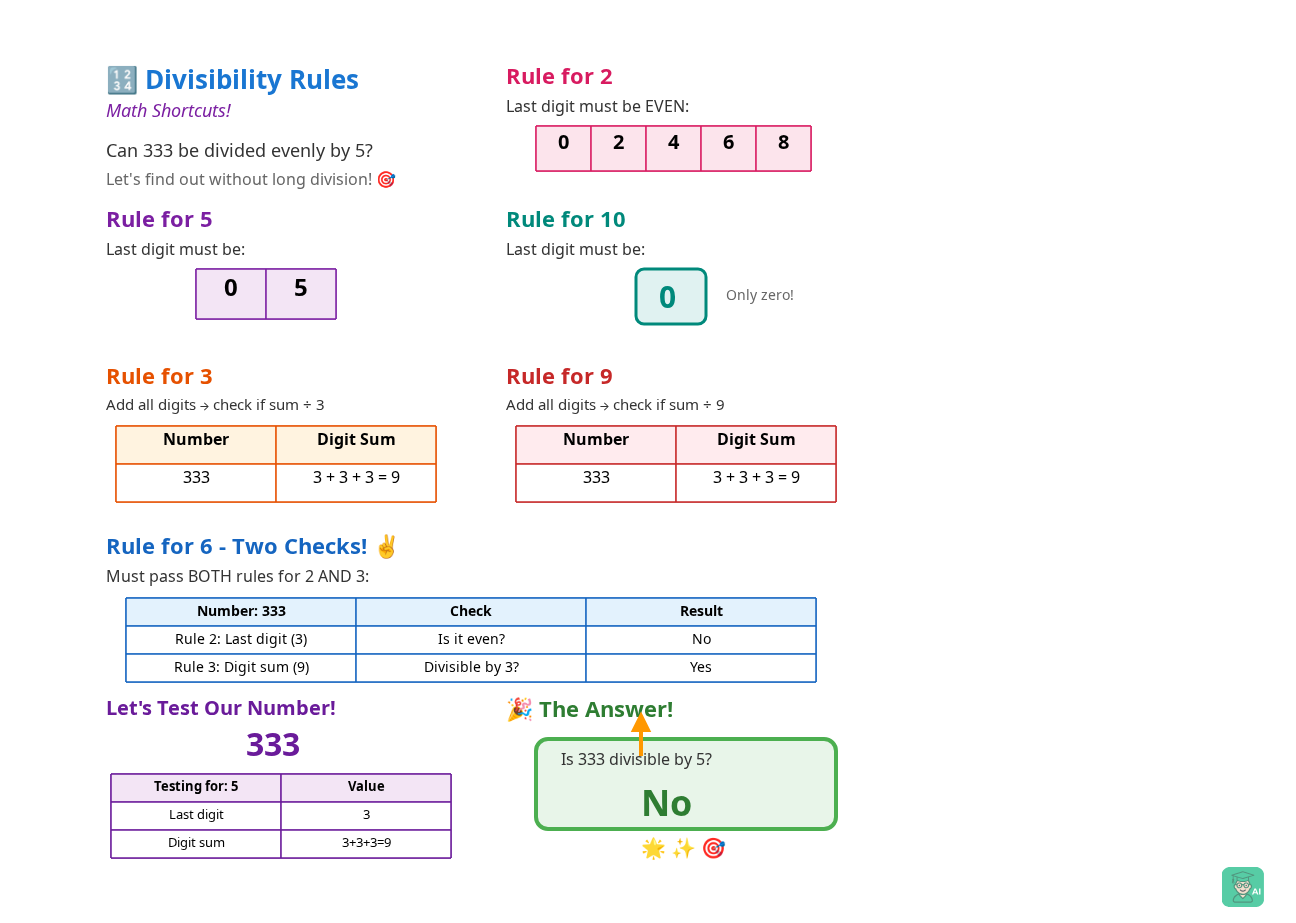Click 'Can 333 be divided evenly by 5?'
Image resolution: width=1296 pixels, height=923 pixels.
(x=240, y=151)
